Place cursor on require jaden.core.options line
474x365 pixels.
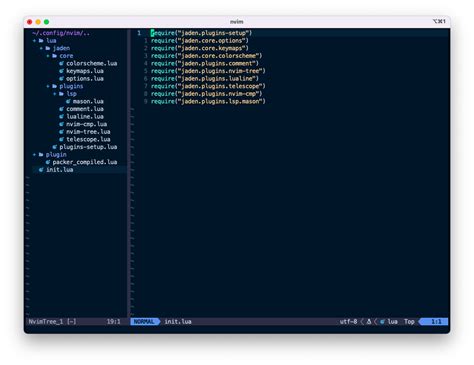(x=200, y=41)
